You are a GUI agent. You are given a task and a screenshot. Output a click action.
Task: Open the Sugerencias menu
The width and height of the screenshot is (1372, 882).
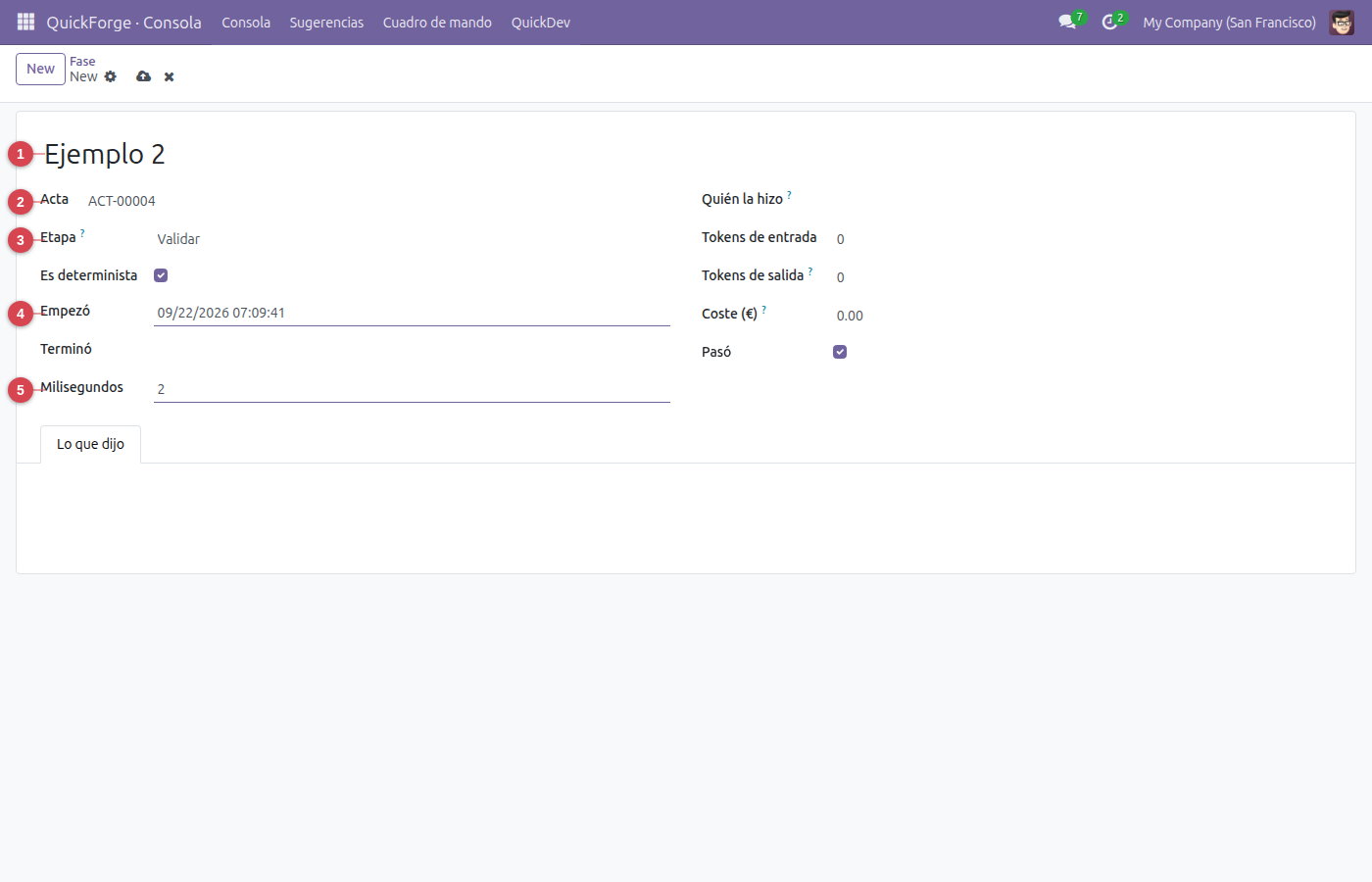[x=326, y=22]
